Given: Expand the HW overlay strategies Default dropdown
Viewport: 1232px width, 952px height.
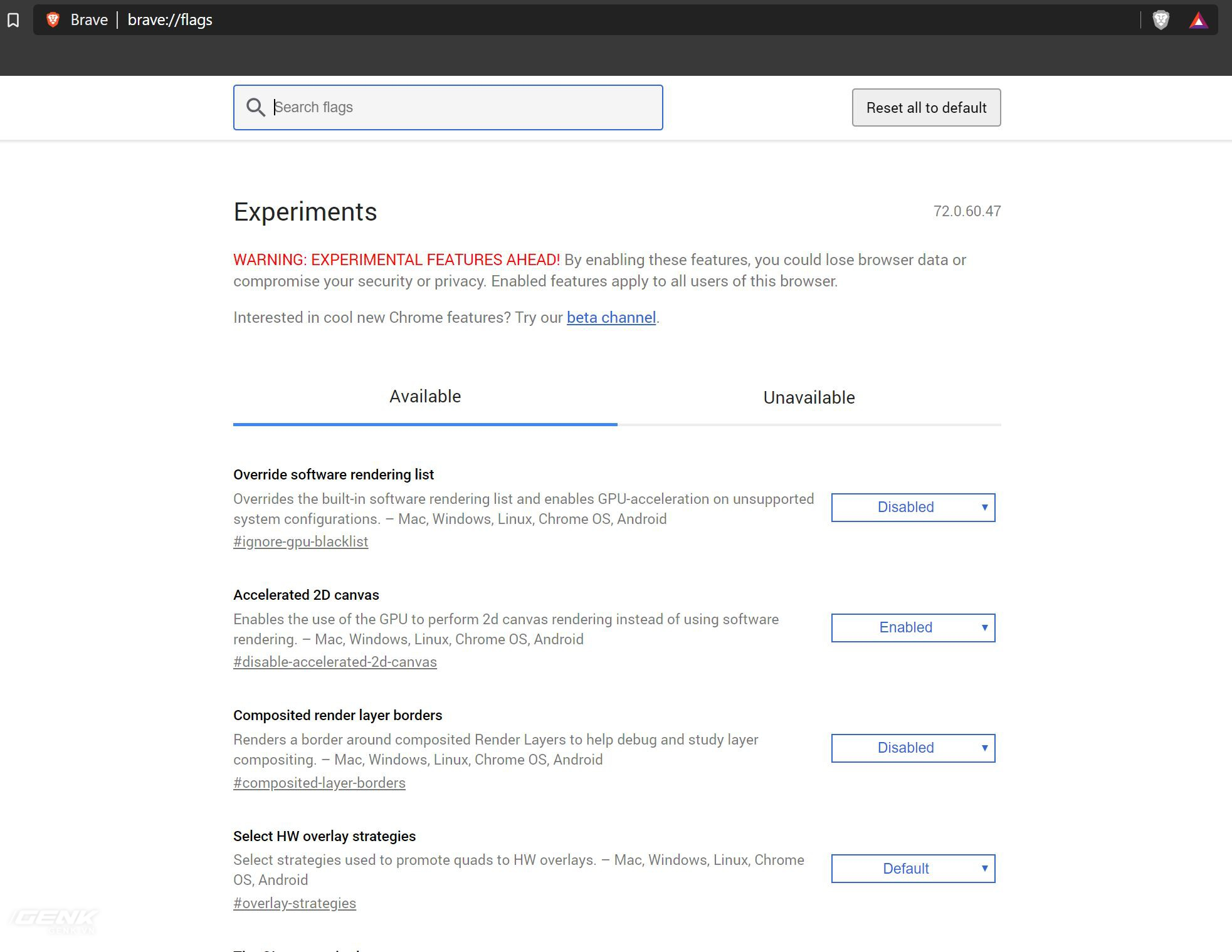Looking at the screenshot, I should 912,869.
